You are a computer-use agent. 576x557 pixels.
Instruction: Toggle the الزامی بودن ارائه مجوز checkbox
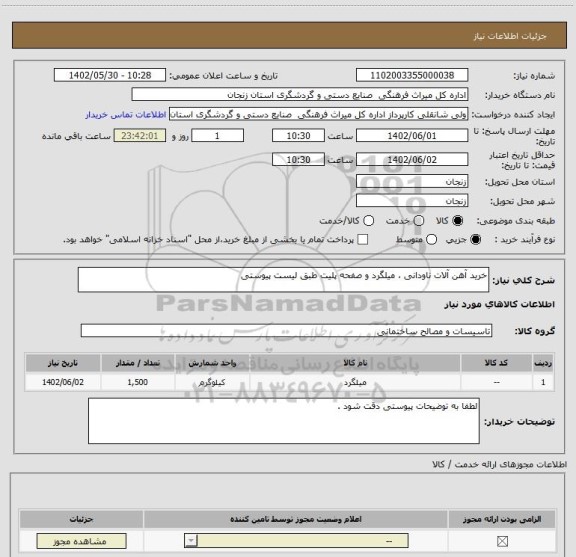(502, 541)
